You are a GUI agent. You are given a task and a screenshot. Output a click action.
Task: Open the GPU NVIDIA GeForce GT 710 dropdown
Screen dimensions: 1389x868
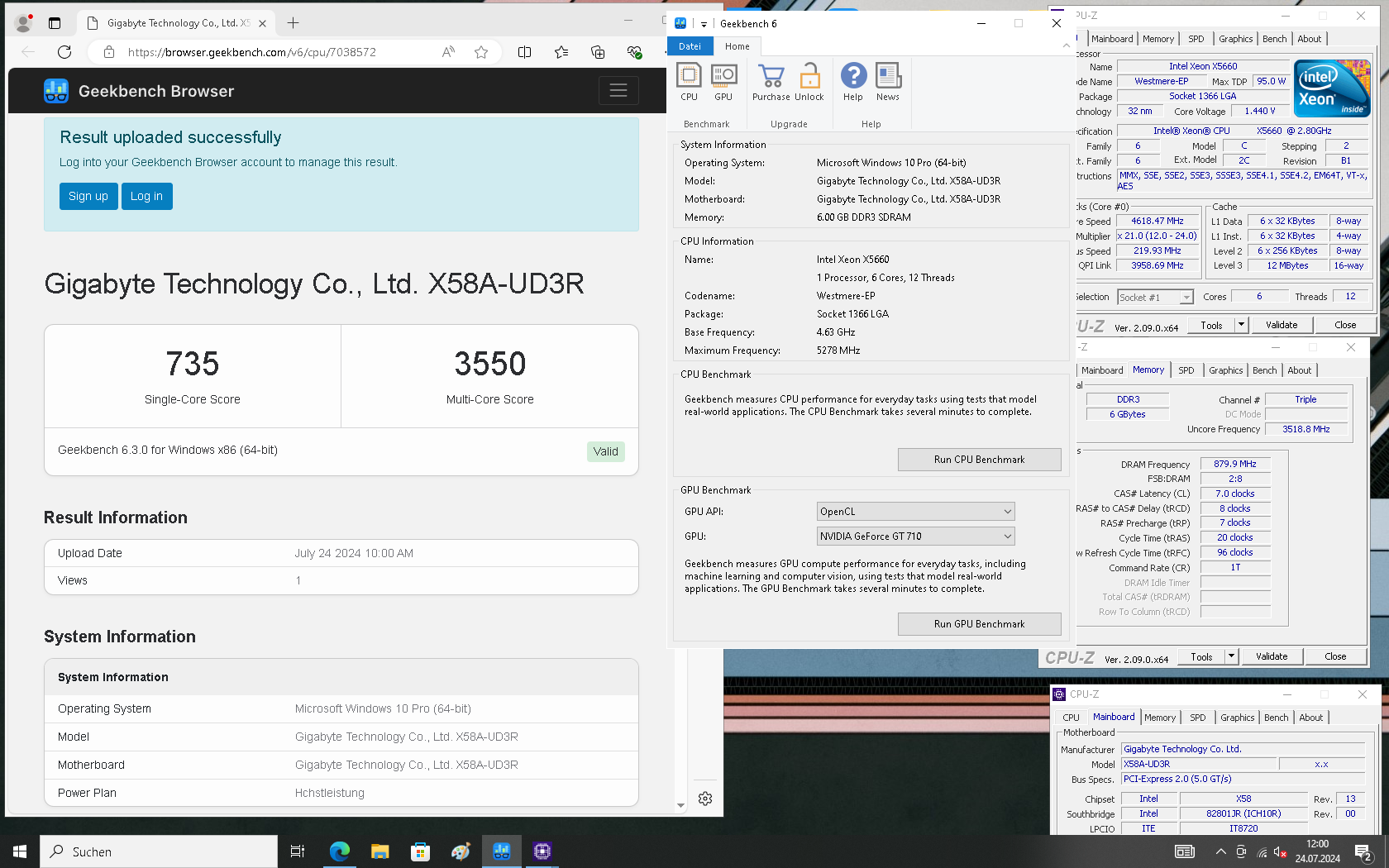click(915, 537)
